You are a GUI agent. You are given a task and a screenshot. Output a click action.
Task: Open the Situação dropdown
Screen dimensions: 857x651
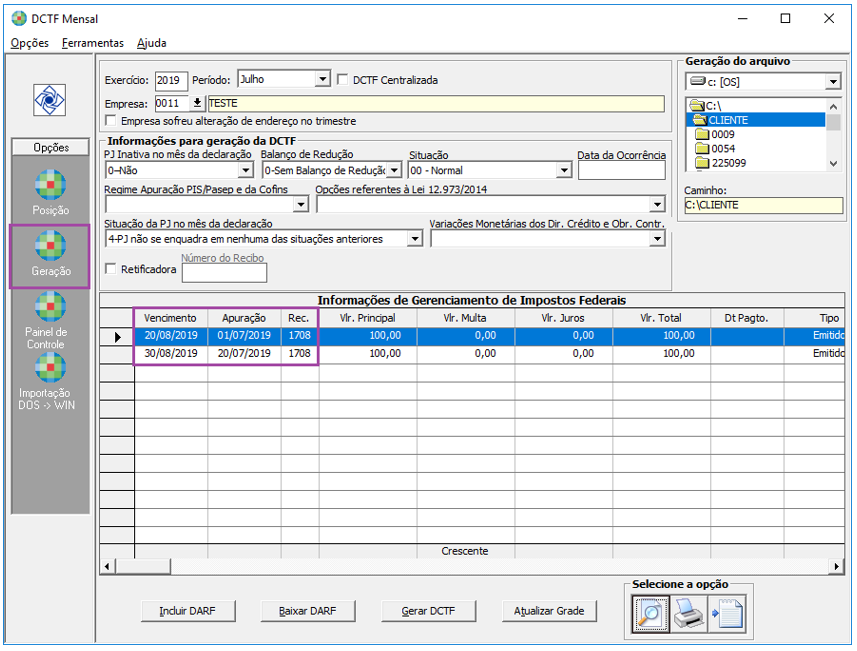point(564,171)
